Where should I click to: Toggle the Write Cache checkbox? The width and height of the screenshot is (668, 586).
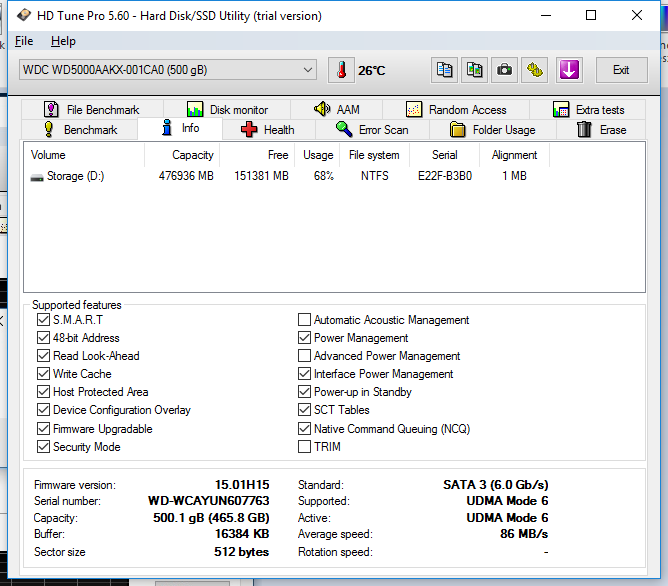[43, 373]
